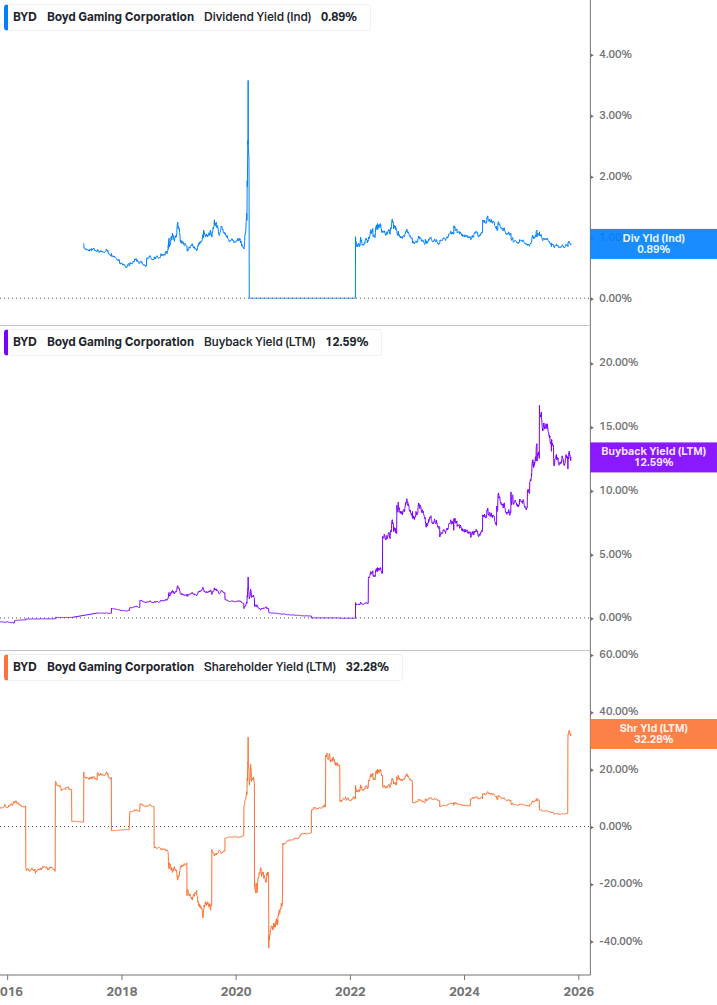Click the 2024 label on the time axis
This screenshot has width=717, height=1005.
pyautogui.click(x=465, y=992)
